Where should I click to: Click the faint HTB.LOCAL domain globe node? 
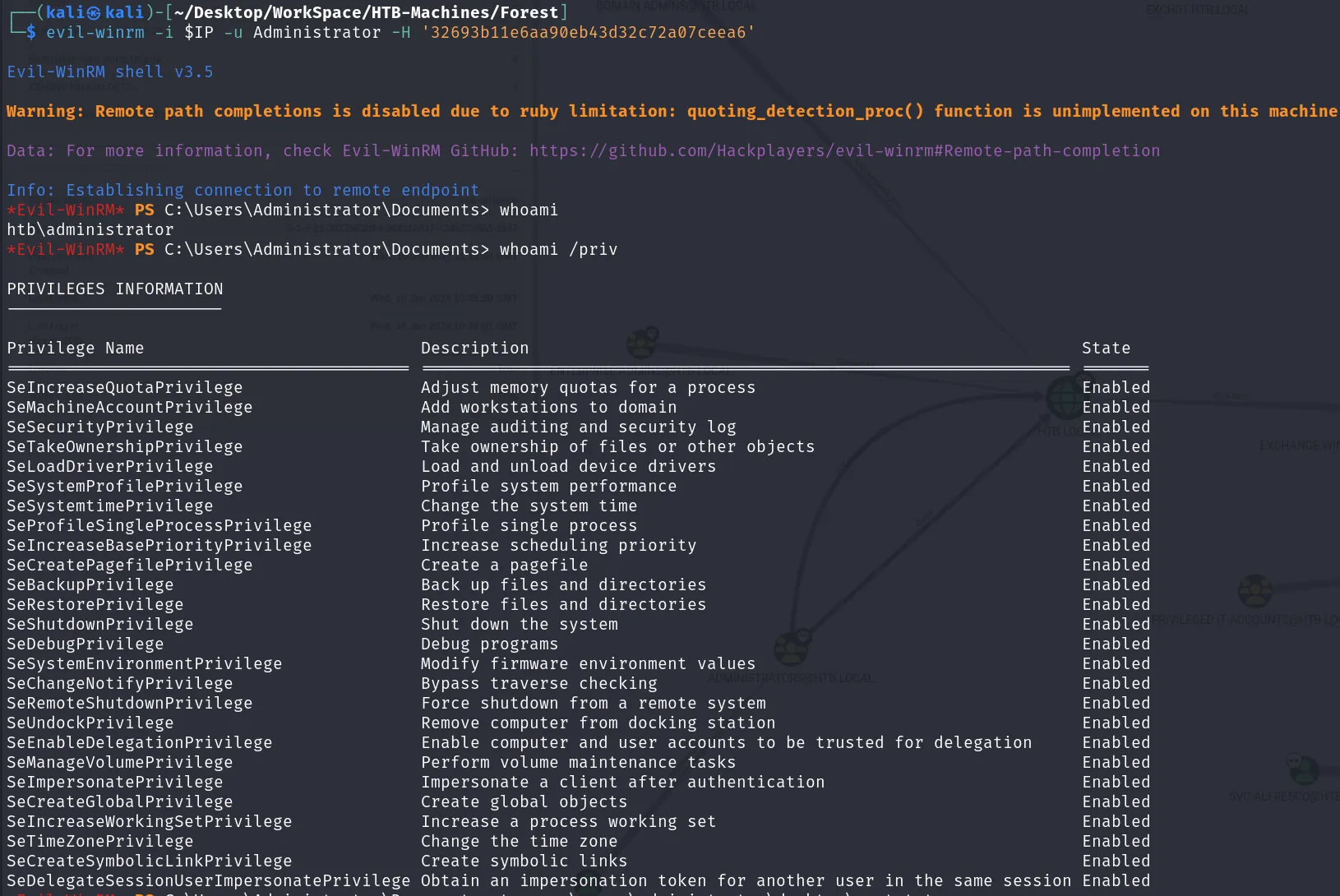tap(1065, 398)
